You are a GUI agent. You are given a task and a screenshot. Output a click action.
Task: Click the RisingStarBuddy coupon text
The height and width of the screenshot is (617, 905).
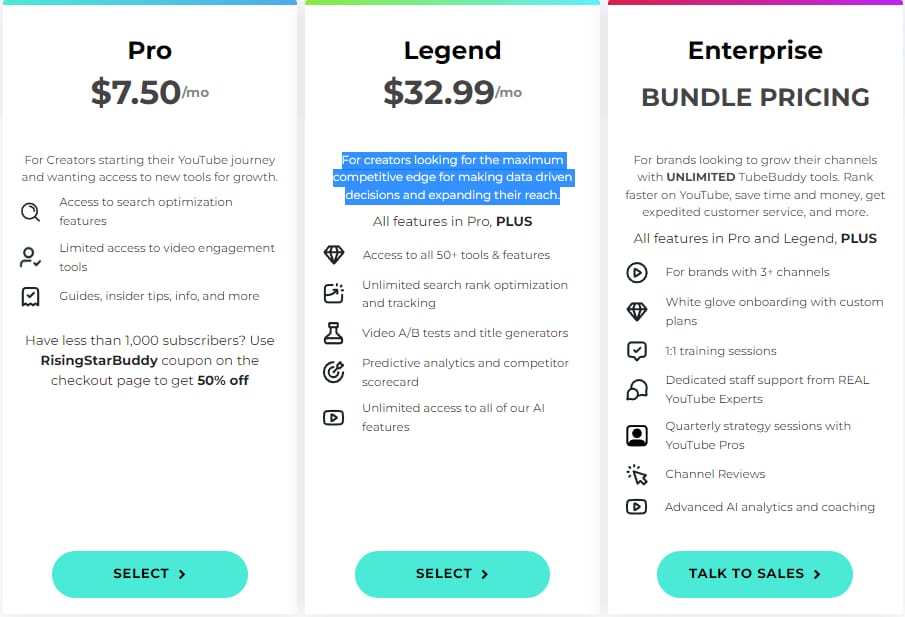coord(99,360)
